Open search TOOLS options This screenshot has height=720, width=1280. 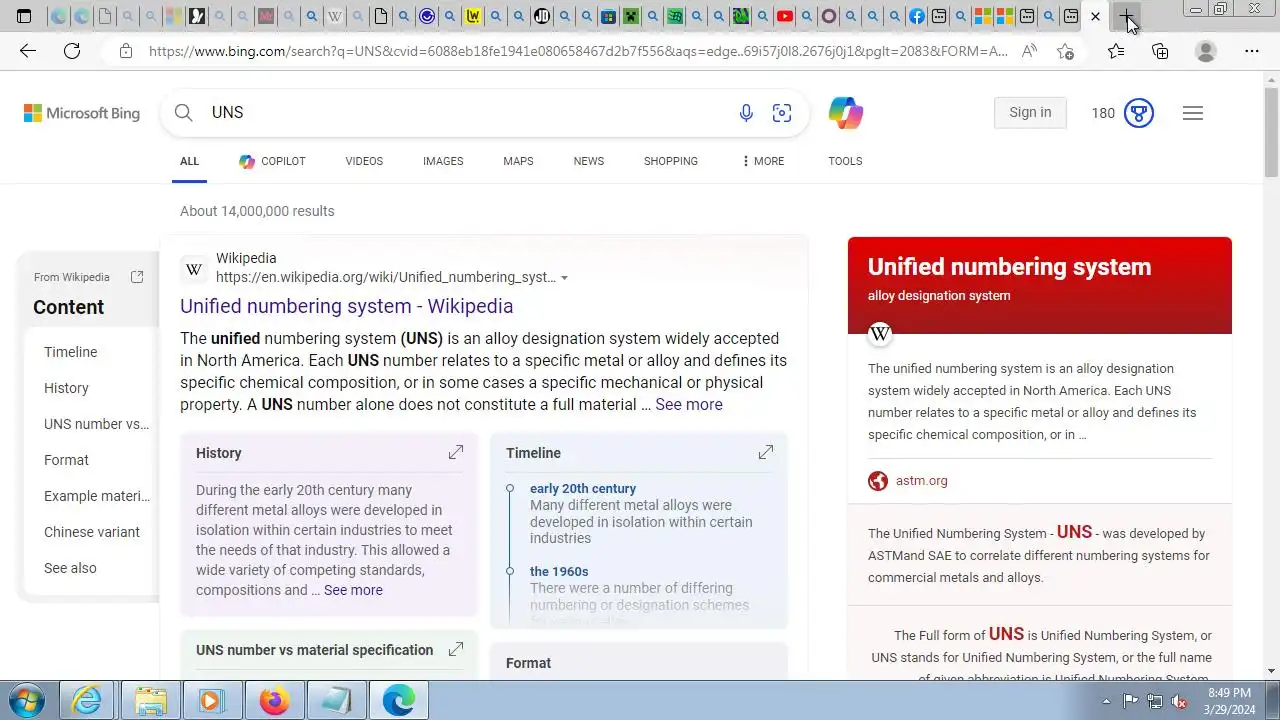pos(845,161)
